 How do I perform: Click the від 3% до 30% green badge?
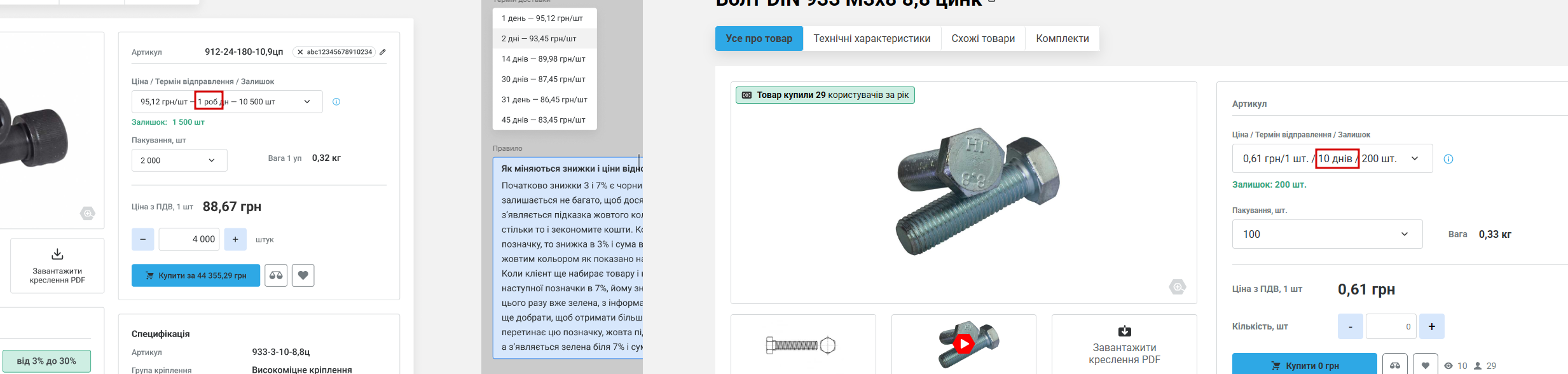click(46, 361)
